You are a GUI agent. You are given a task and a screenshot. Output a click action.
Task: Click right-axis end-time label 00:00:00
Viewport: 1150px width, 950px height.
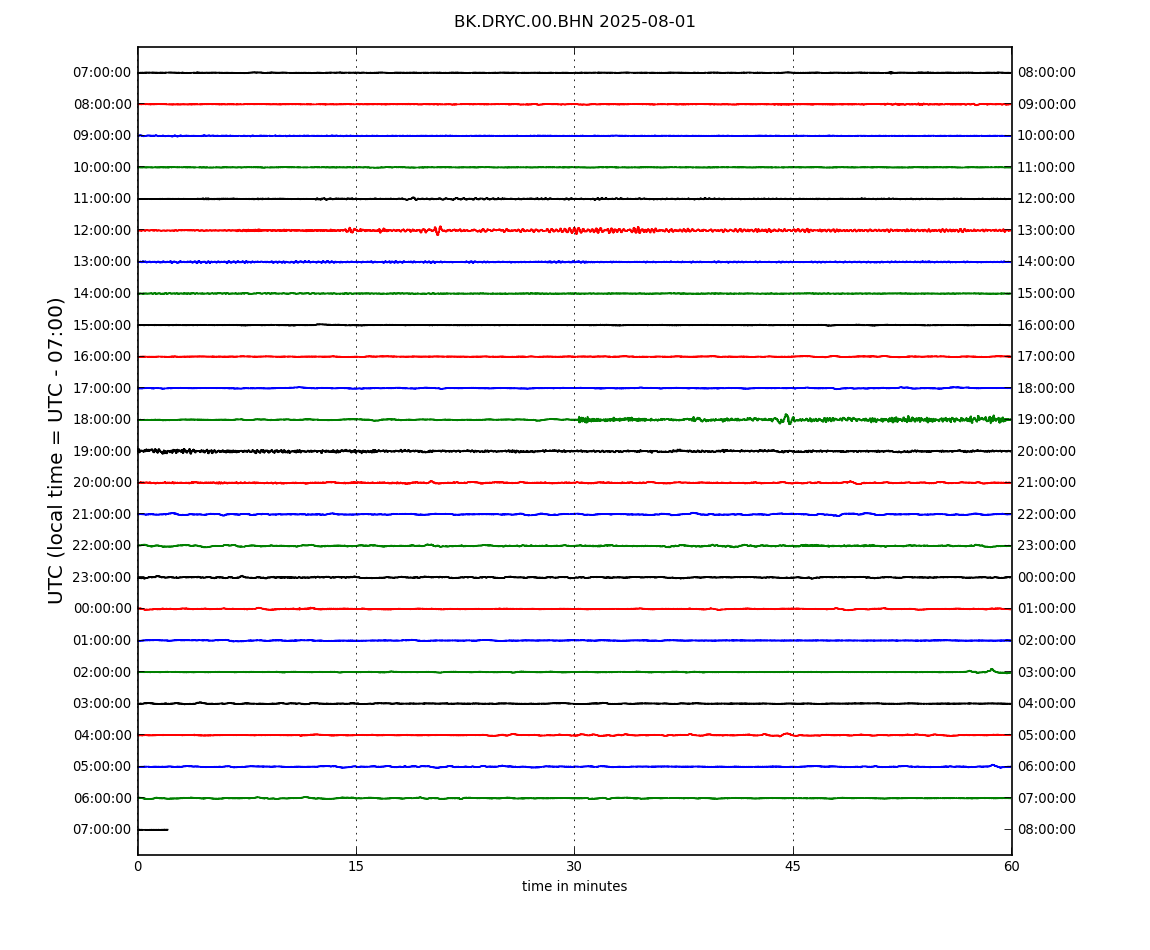[1047, 577]
